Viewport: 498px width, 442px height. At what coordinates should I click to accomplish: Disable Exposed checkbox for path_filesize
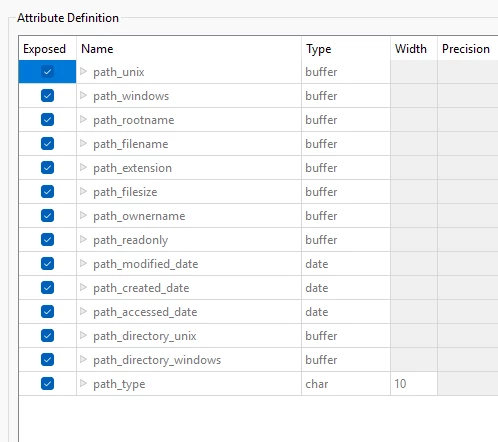(x=47, y=192)
